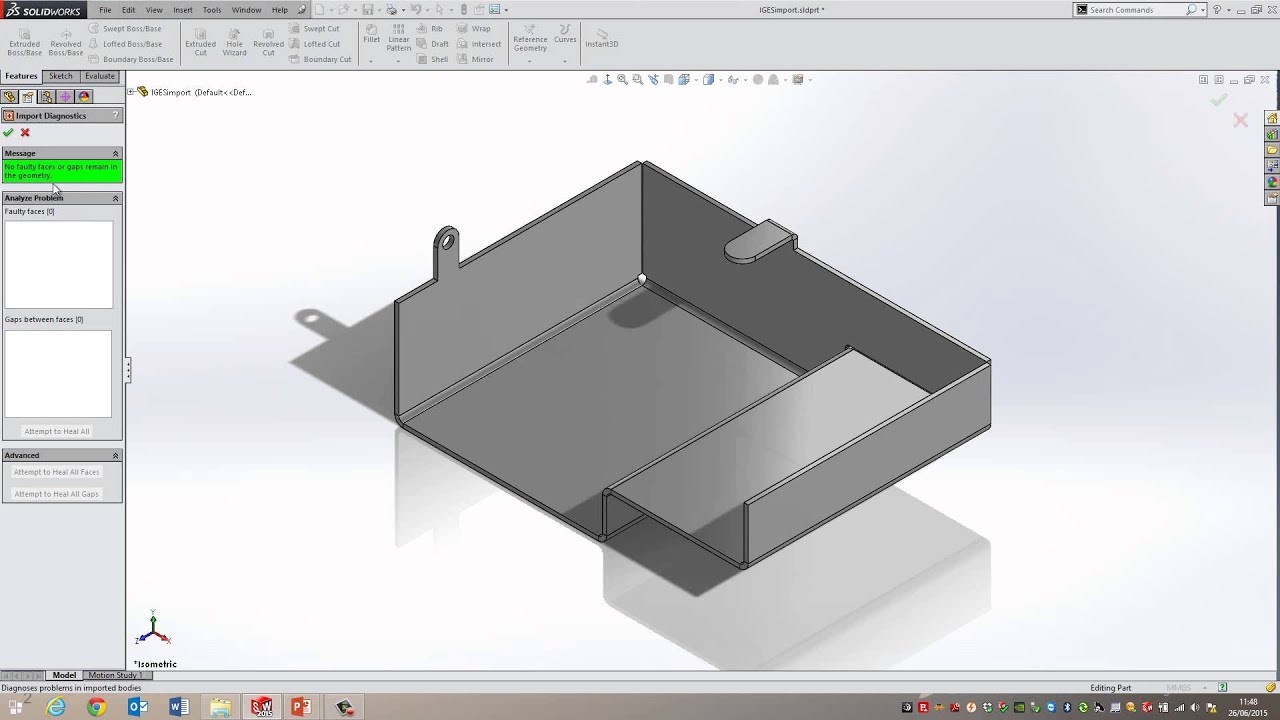This screenshot has width=1280, height=720.
Task: Expand the IGESimport flyout tree node
Action: (x=131, y=92)
